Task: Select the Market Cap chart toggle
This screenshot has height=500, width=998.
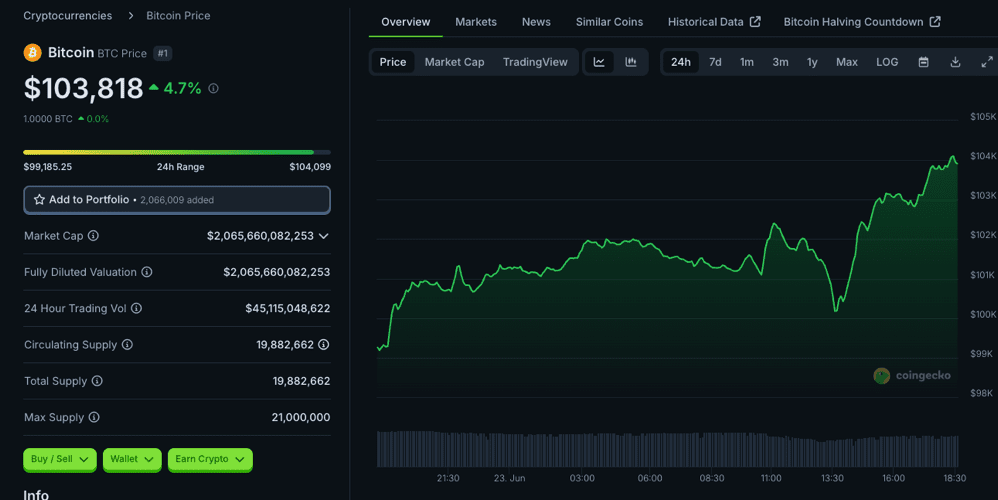Action: (x=454, y=62)
